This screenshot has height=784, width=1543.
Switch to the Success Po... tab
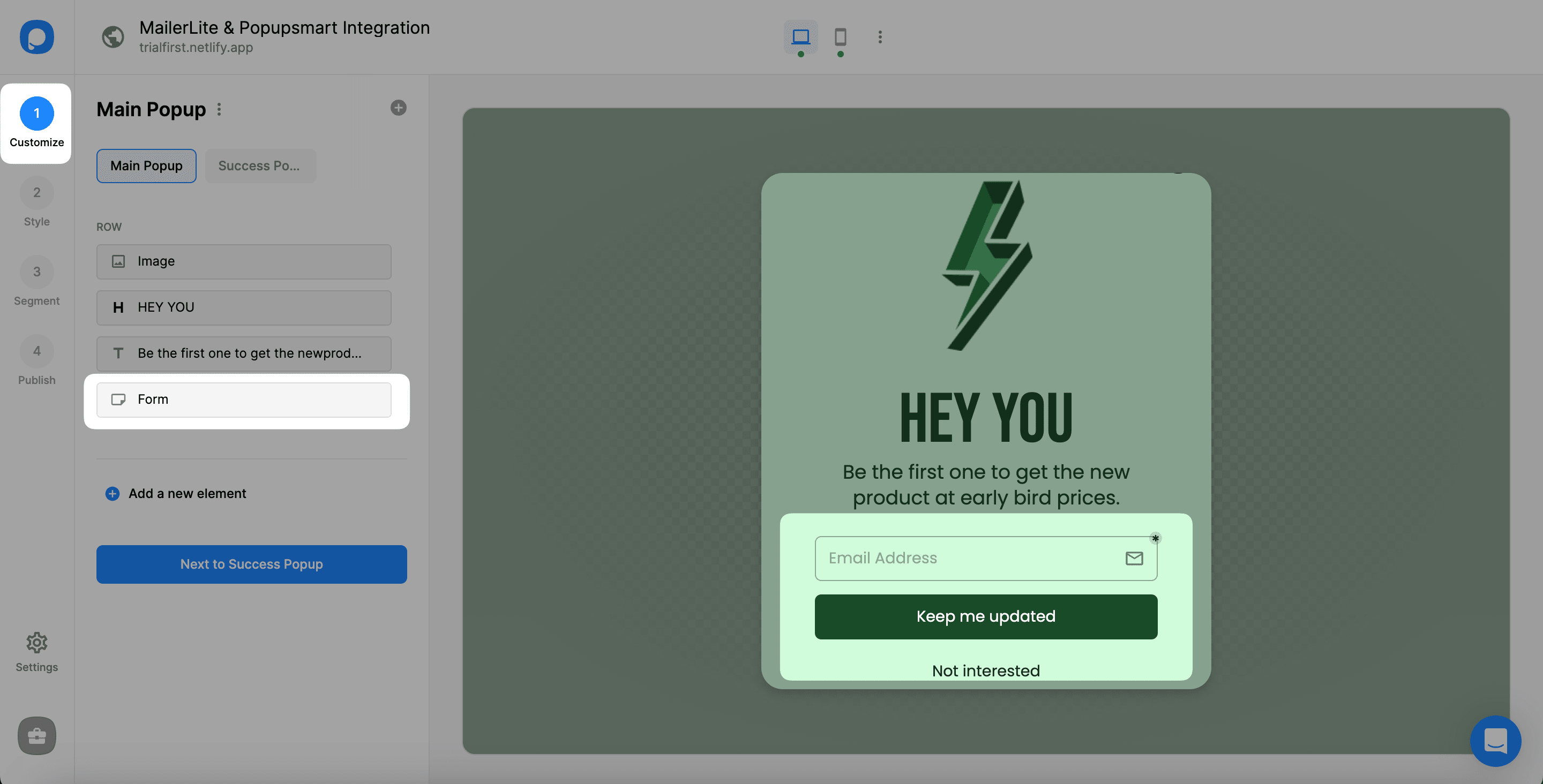pyautogui.click(x=259, y=165)
